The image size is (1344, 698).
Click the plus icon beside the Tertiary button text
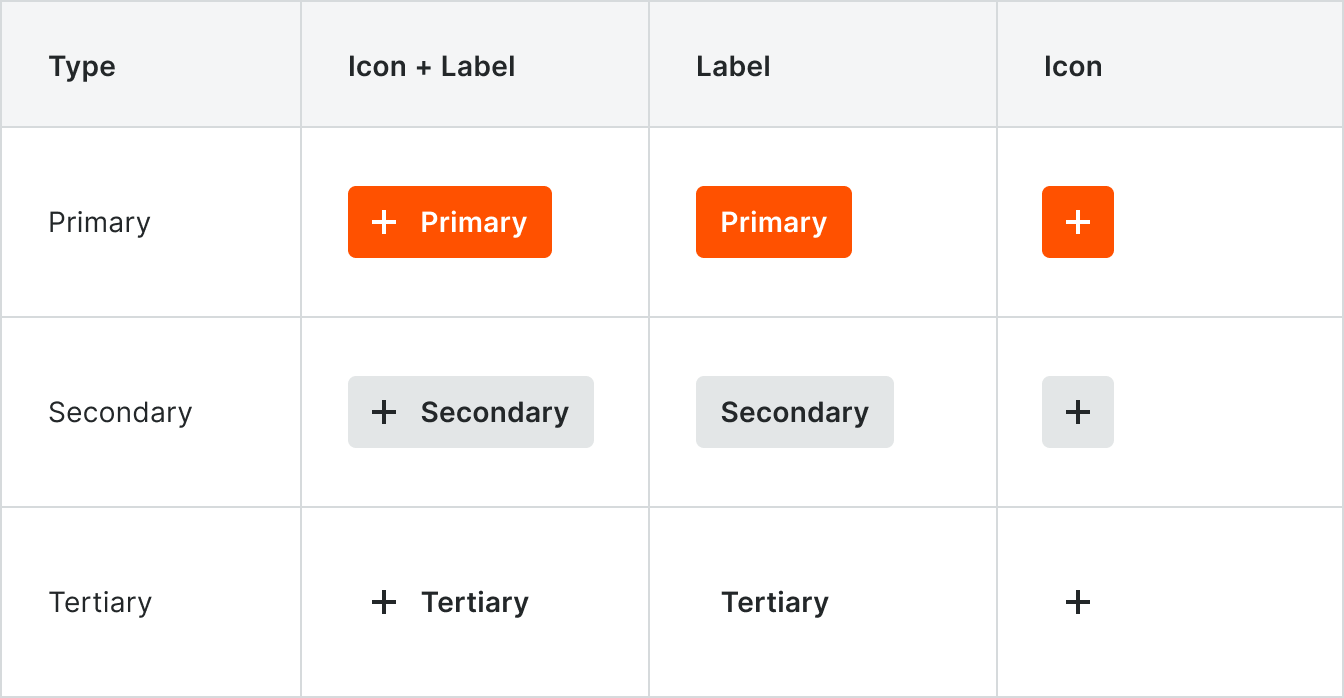point(384,602)
